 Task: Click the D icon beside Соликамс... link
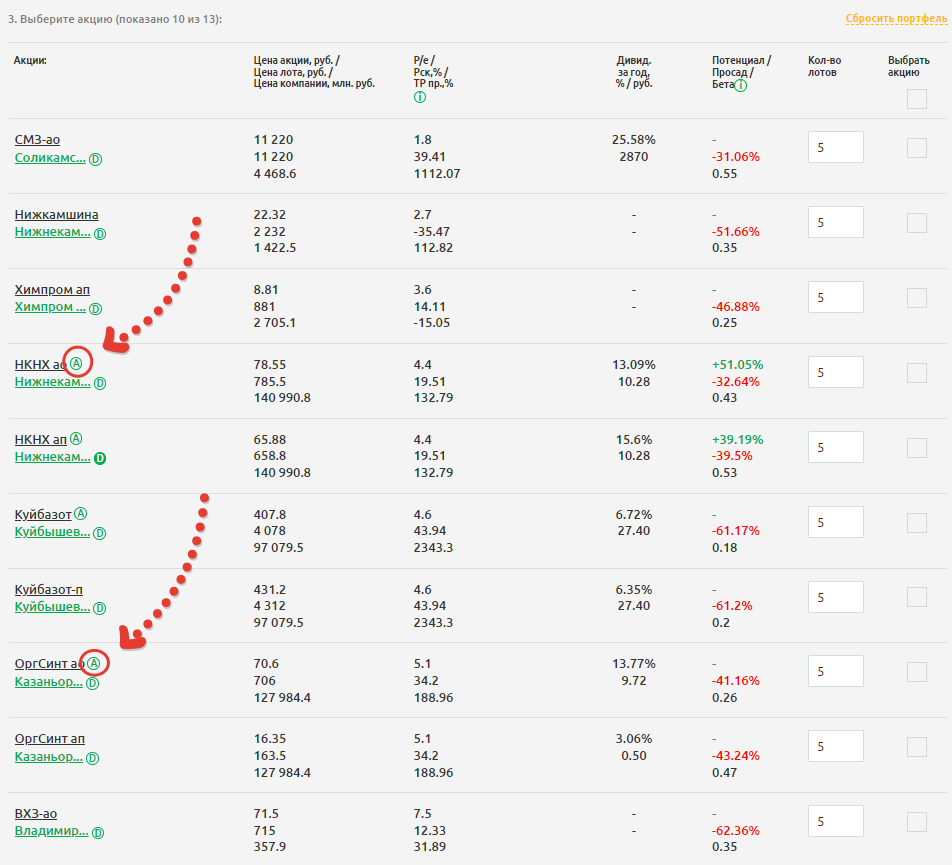pos(95,159)
